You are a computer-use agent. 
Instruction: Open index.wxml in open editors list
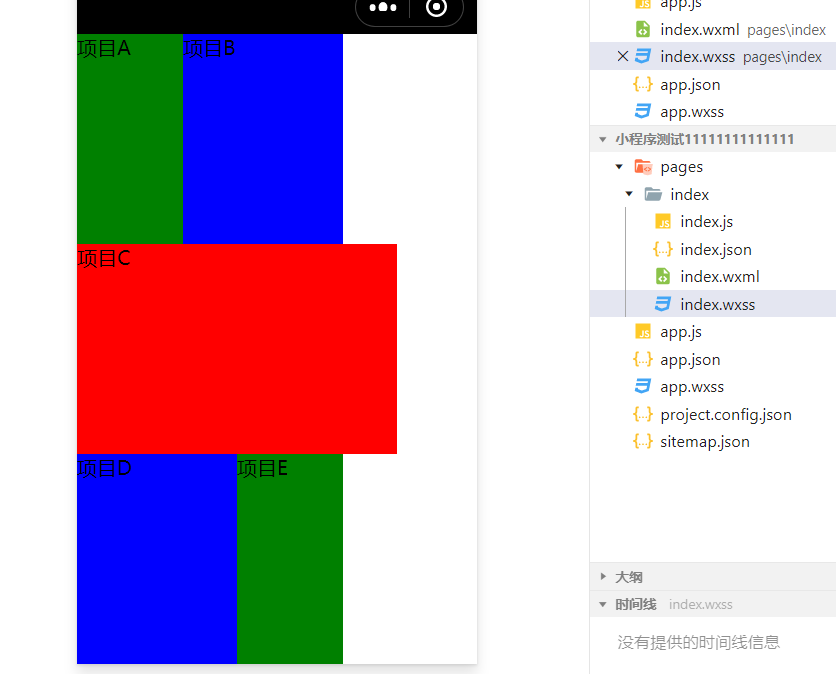pyautogui.click(x=713, y=29)
